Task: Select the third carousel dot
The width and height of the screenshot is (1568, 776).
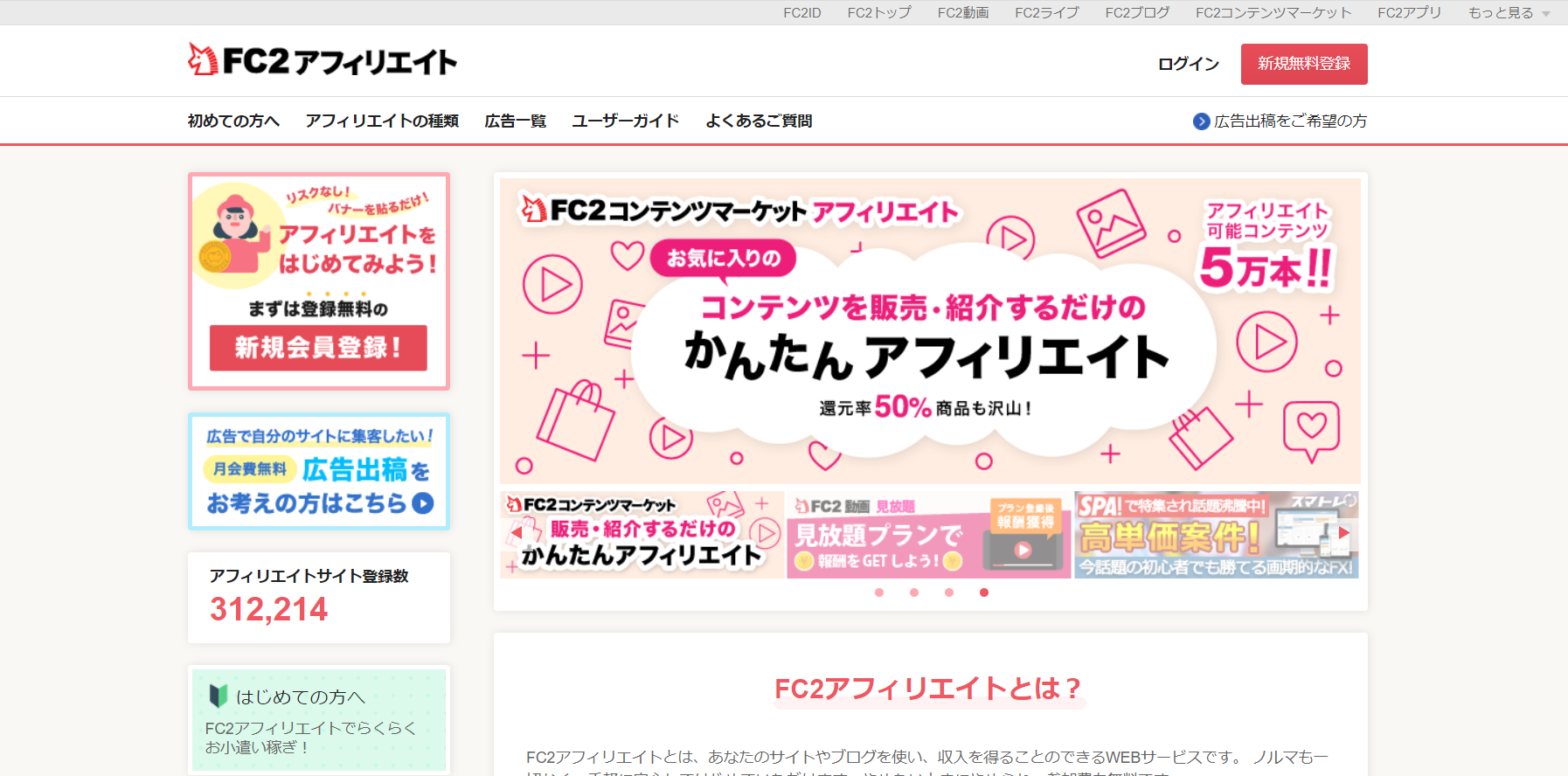Action: [949, 592]
